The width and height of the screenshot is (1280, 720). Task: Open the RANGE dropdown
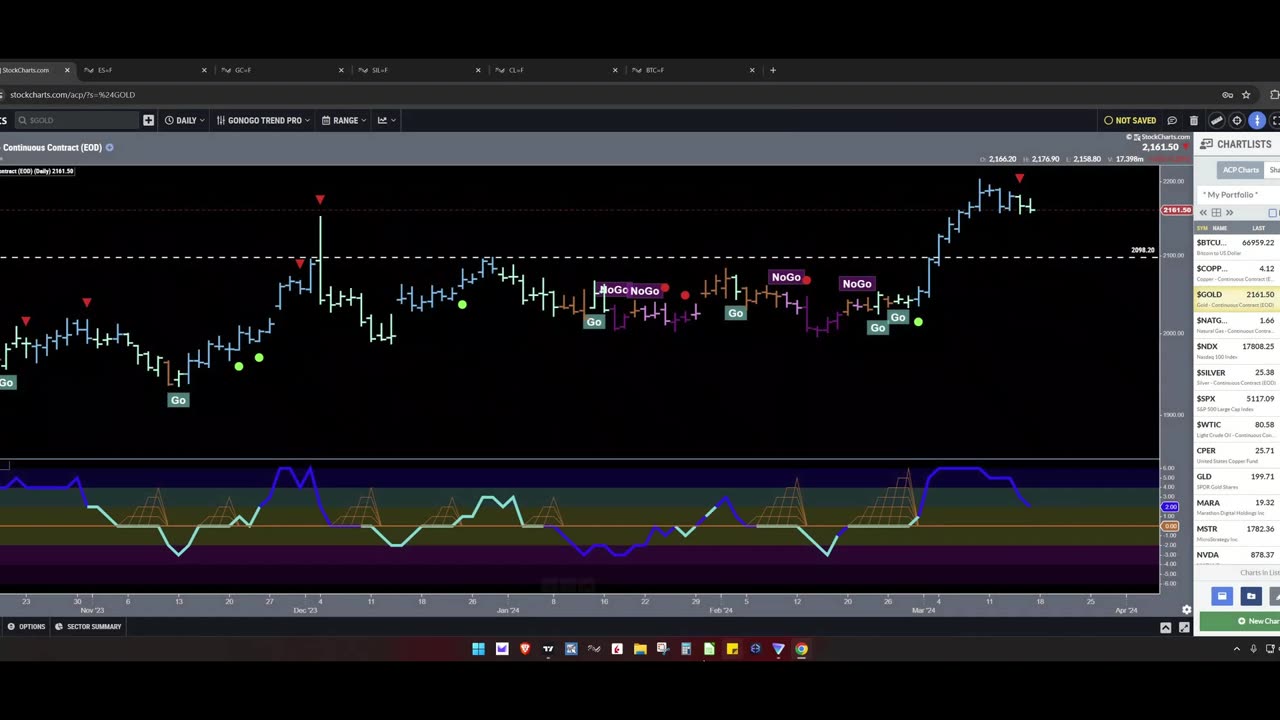tap(345, 120)
